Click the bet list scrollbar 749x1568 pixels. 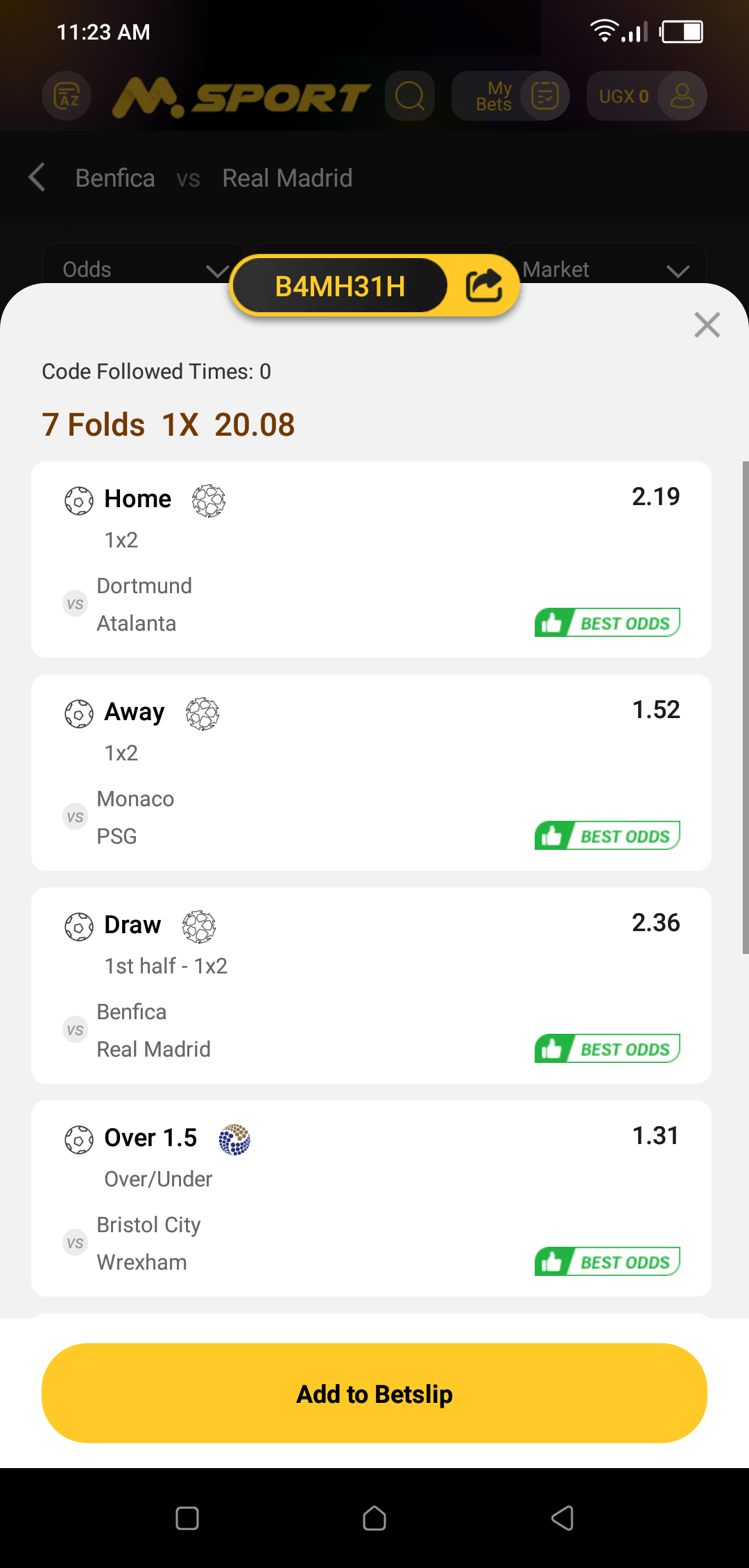click(x=745, y=708)
